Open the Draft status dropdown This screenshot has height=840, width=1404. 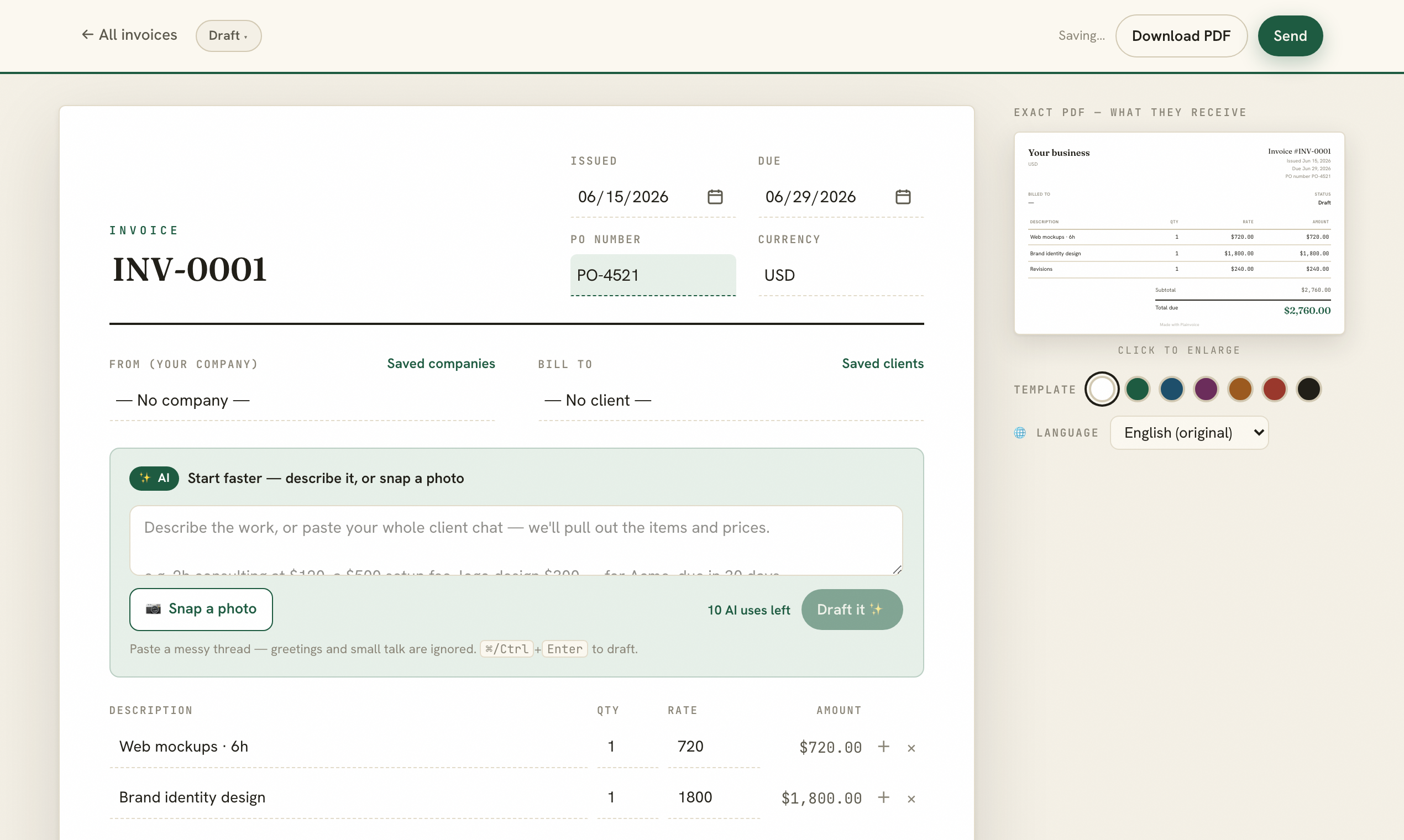[229, 36]
